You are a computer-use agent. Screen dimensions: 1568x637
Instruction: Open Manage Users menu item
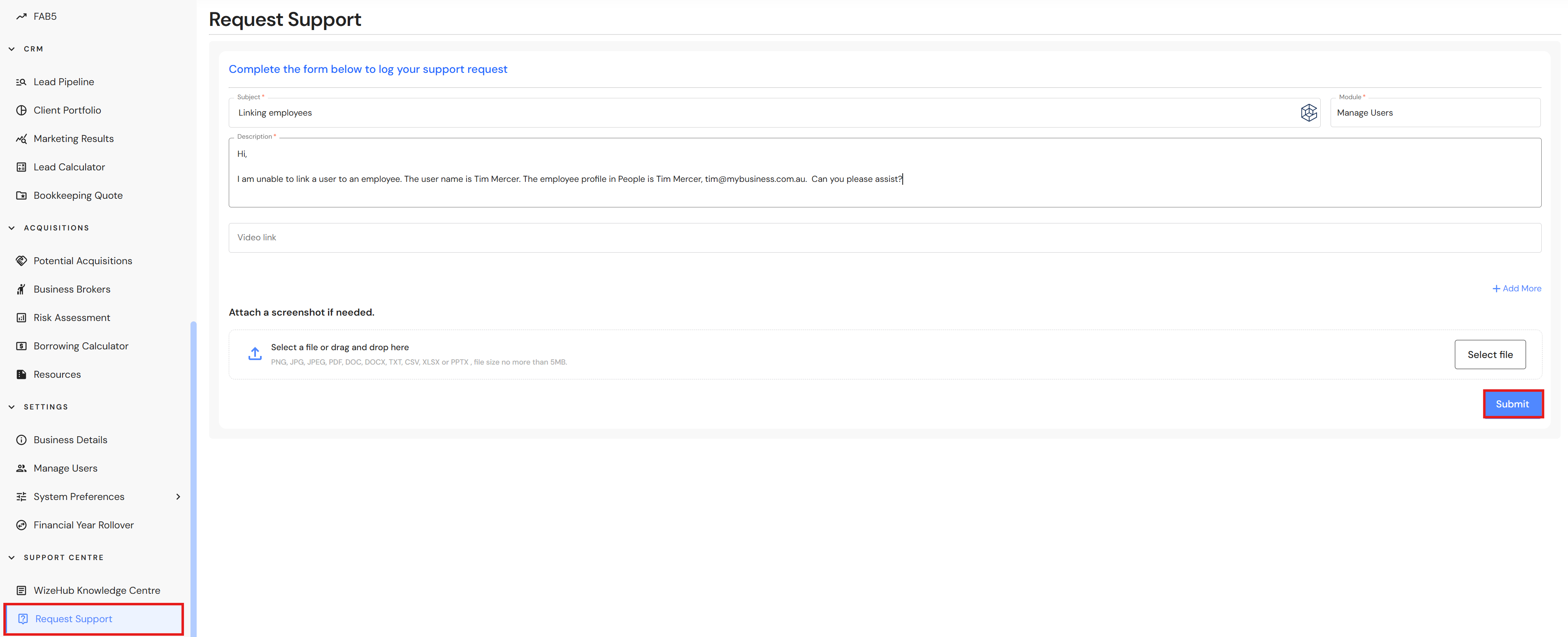click(x=65, y=468)
